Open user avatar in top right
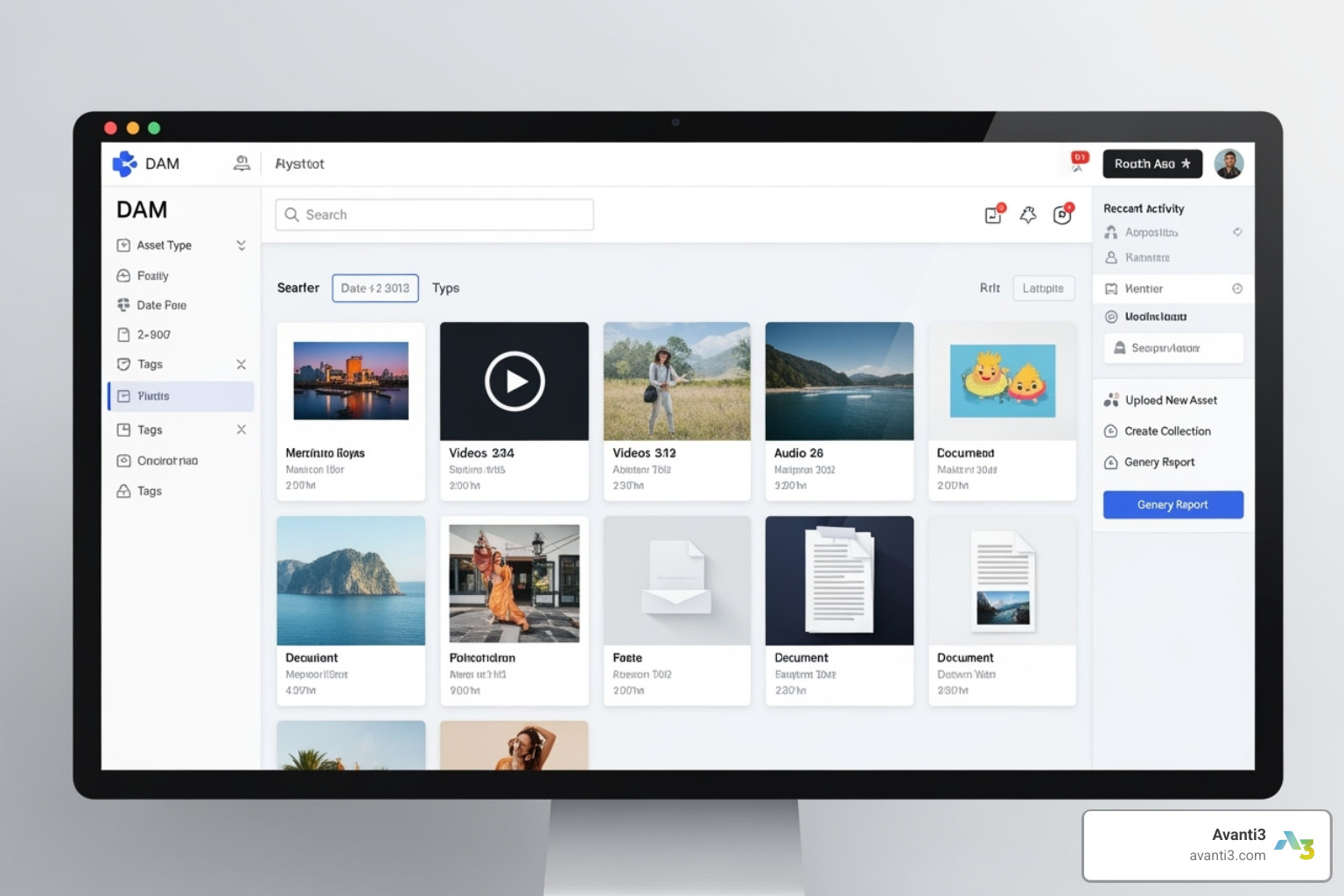Viewport: 1344px width, 896px height. coord(1228,164)
